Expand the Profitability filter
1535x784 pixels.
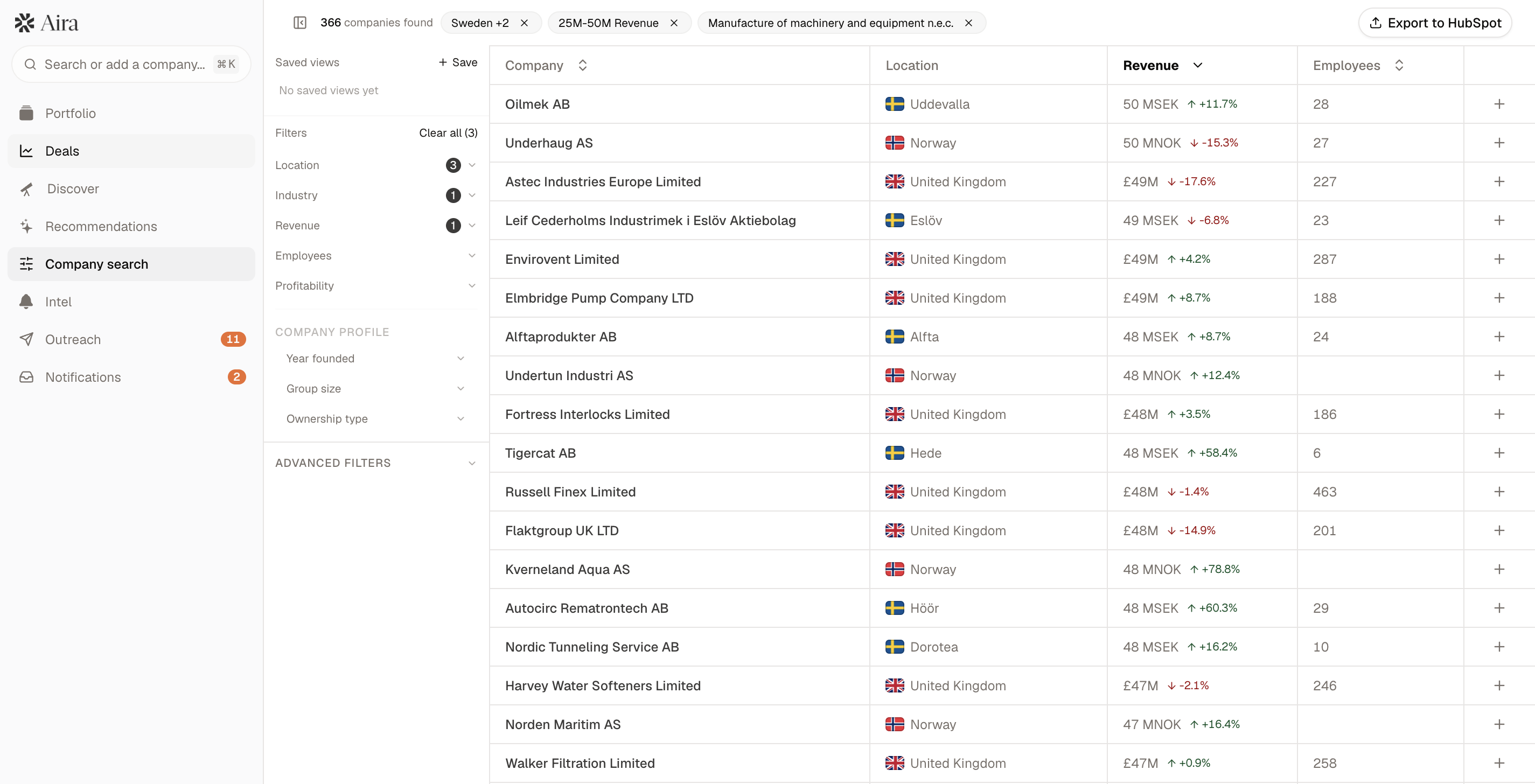376,286
